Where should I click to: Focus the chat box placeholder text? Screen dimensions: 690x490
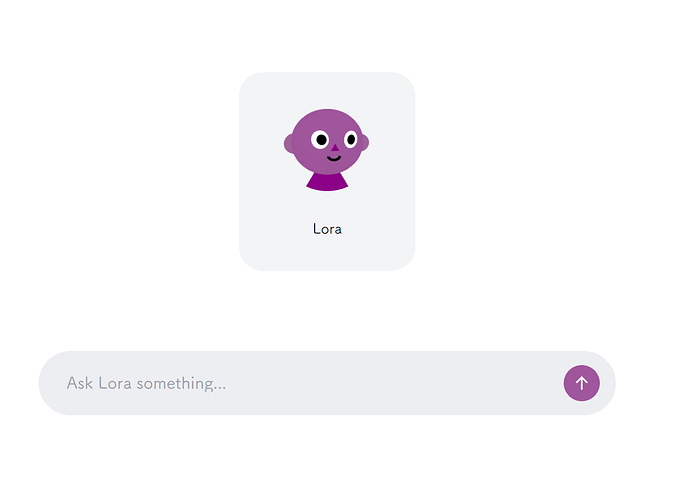(x=146, y=383)
